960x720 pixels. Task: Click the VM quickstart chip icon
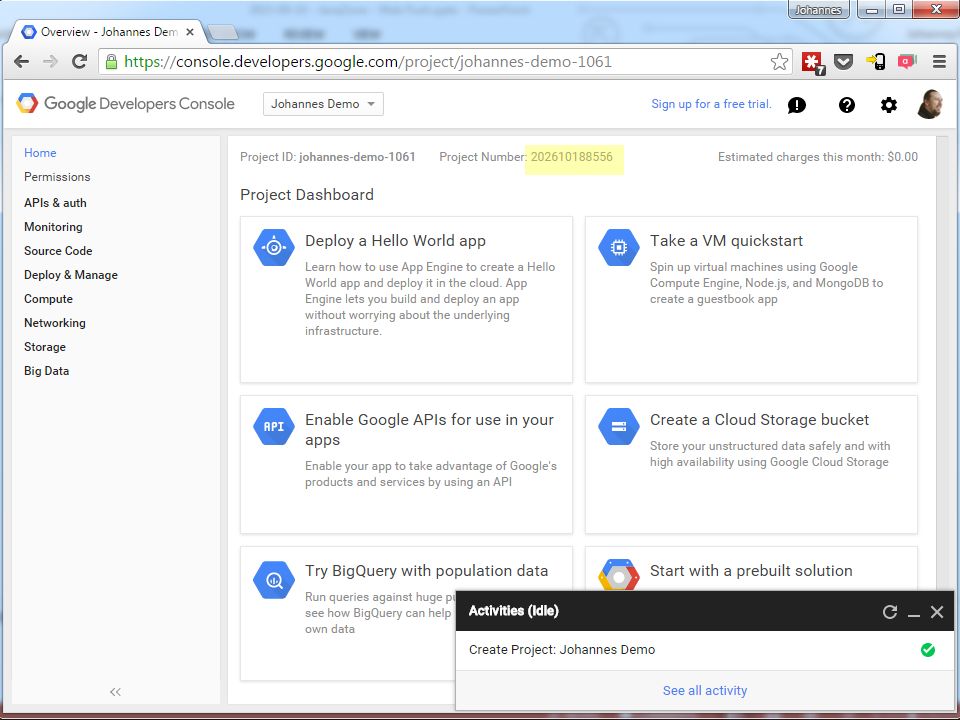(618, 247)
